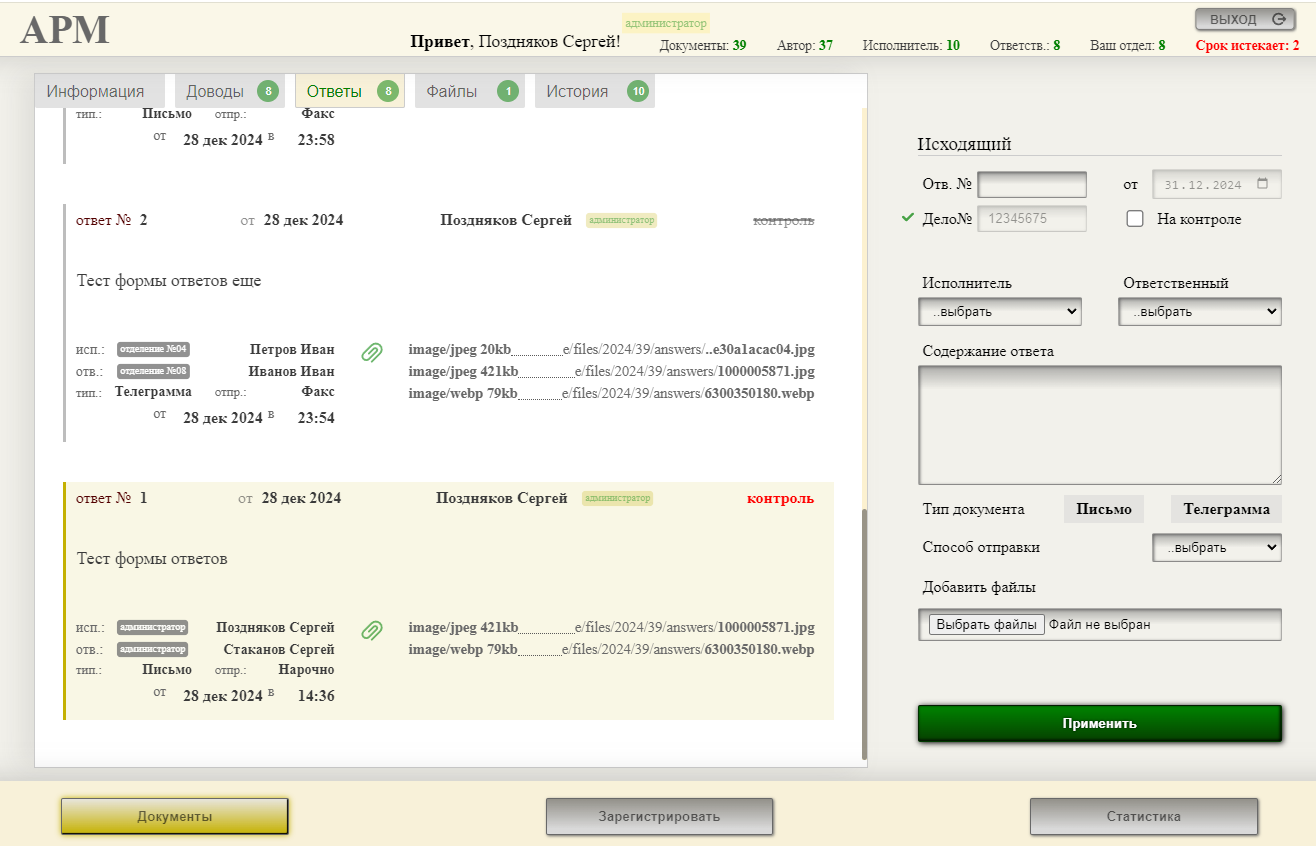
Task: Select the Ответы tab
Action: tap(350, 91)
